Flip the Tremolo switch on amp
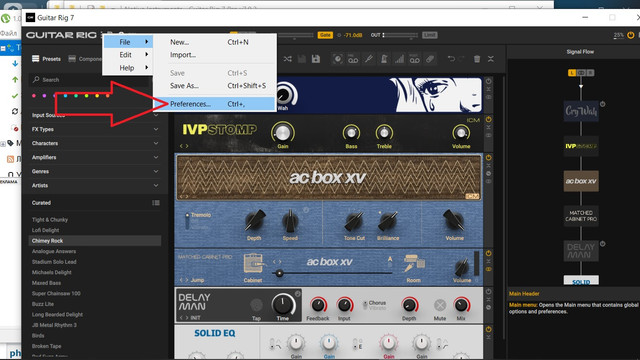Viewport: 640px width, 360px height. pyautogui.click(x=187, y=221)
